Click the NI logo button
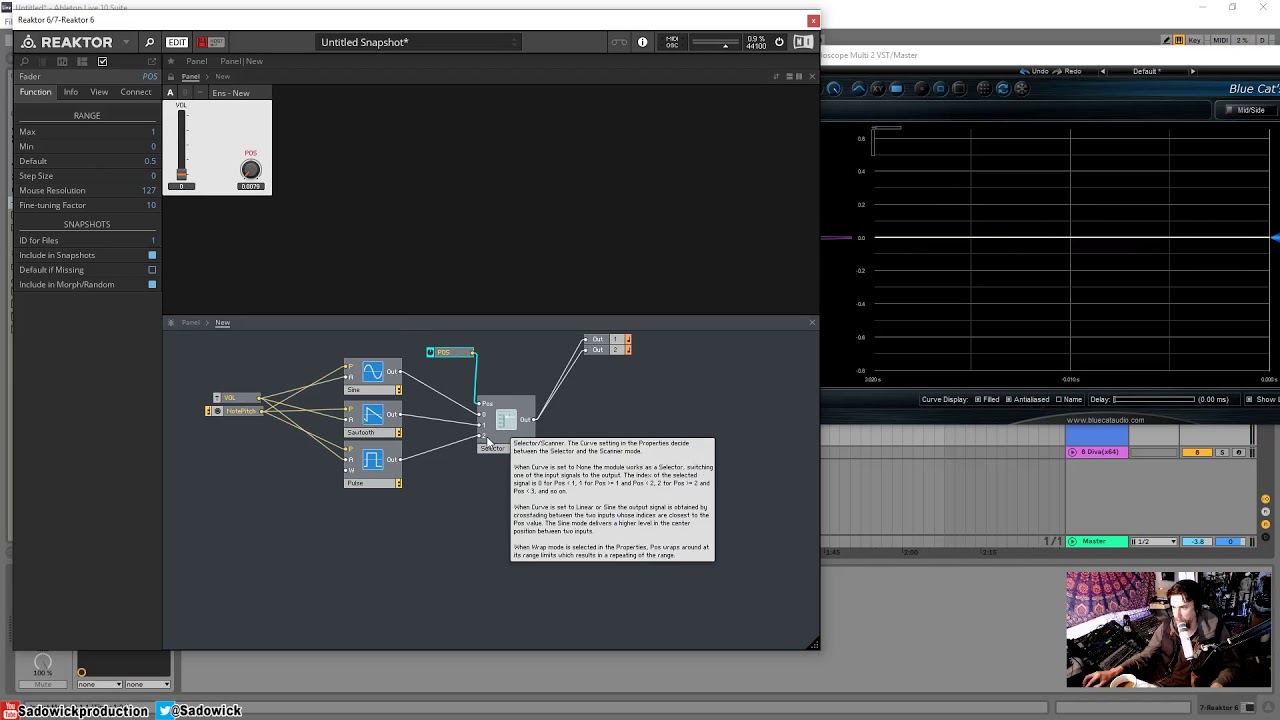Image resolution: width=1280 pixels, height=720 pixels. (x=803, y=42)
